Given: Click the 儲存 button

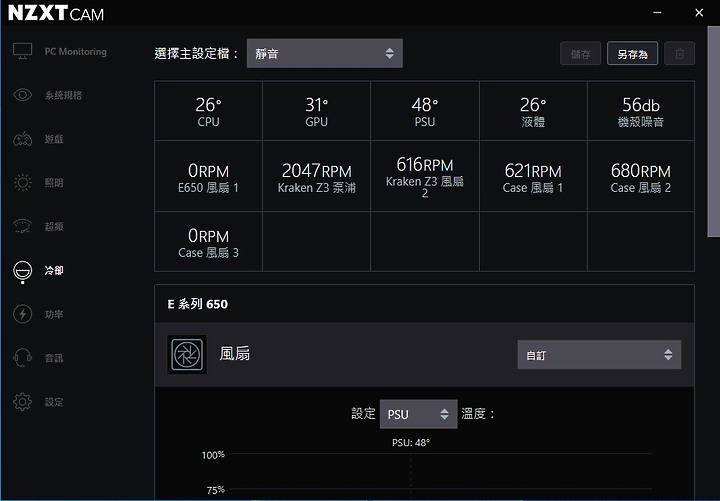Looking at the screenshot, I should (580, 54).
